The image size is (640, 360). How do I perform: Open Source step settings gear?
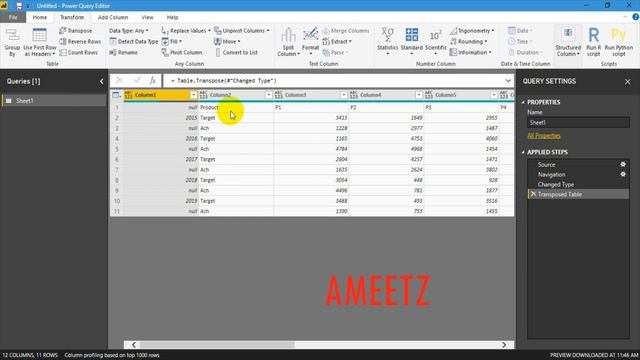(623, 164)
